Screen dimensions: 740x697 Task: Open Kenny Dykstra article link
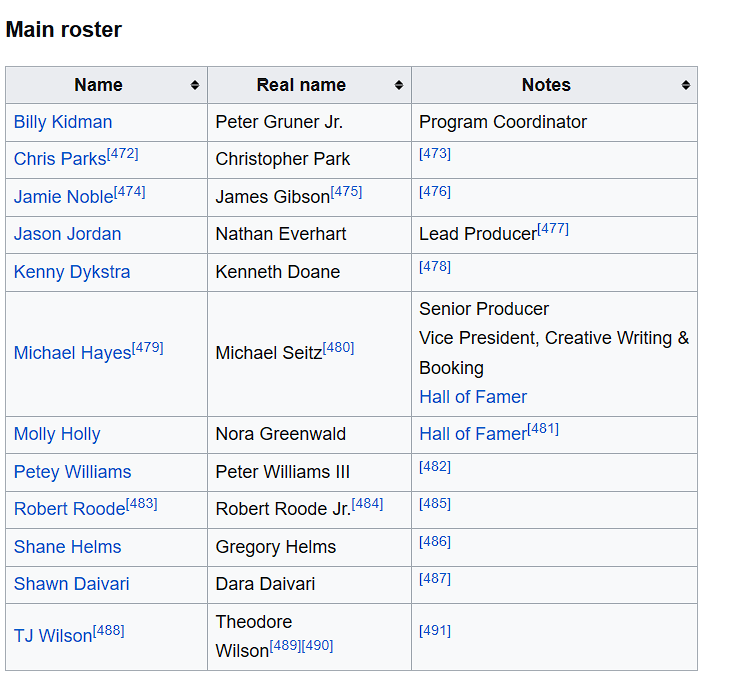pyautogui.click(x=72, y=272)
